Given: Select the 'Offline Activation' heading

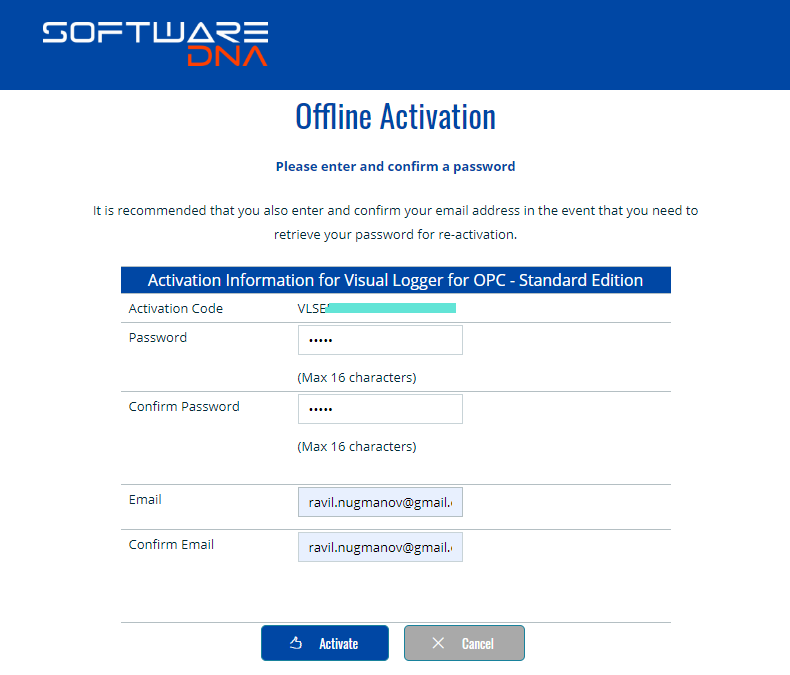Looking at the screenshot, I should pos(396,117).
